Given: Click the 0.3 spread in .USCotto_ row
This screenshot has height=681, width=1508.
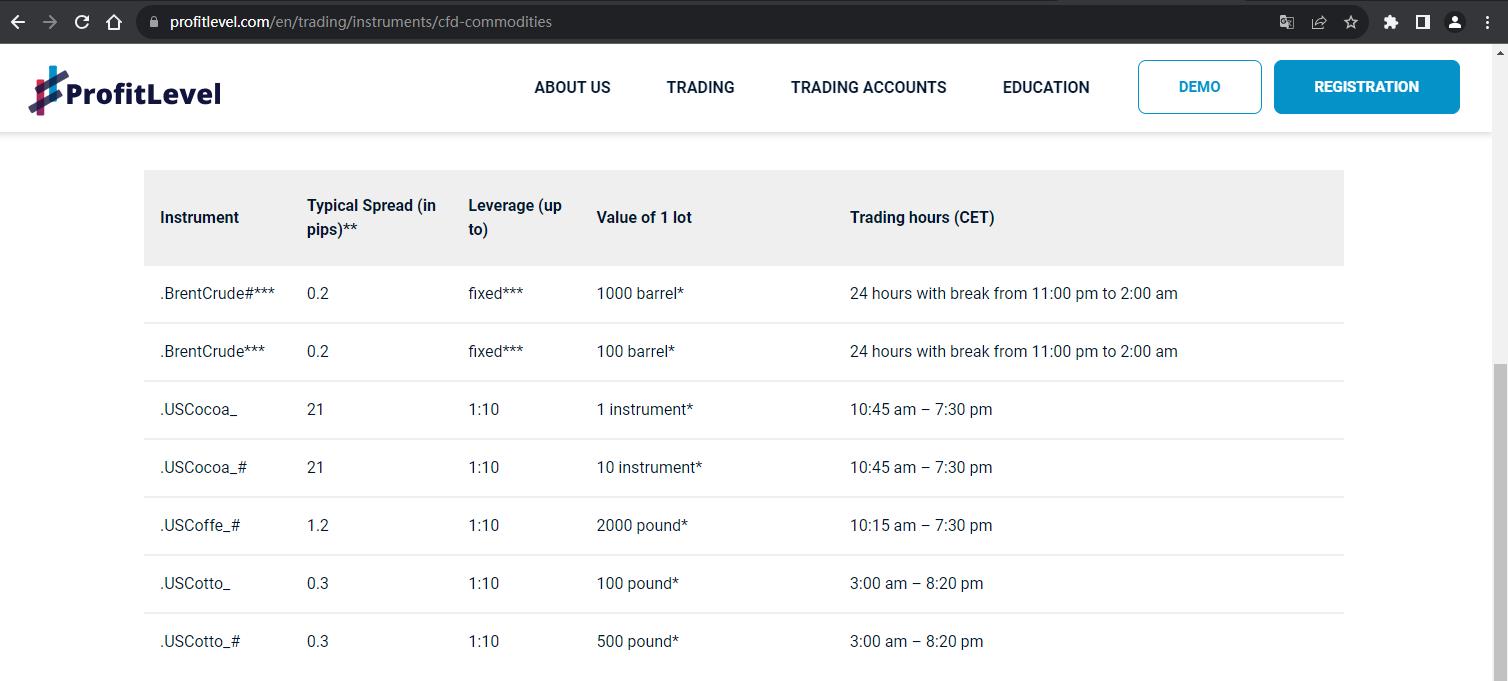Looking at the screenshot, I should (x=318, y=583).
